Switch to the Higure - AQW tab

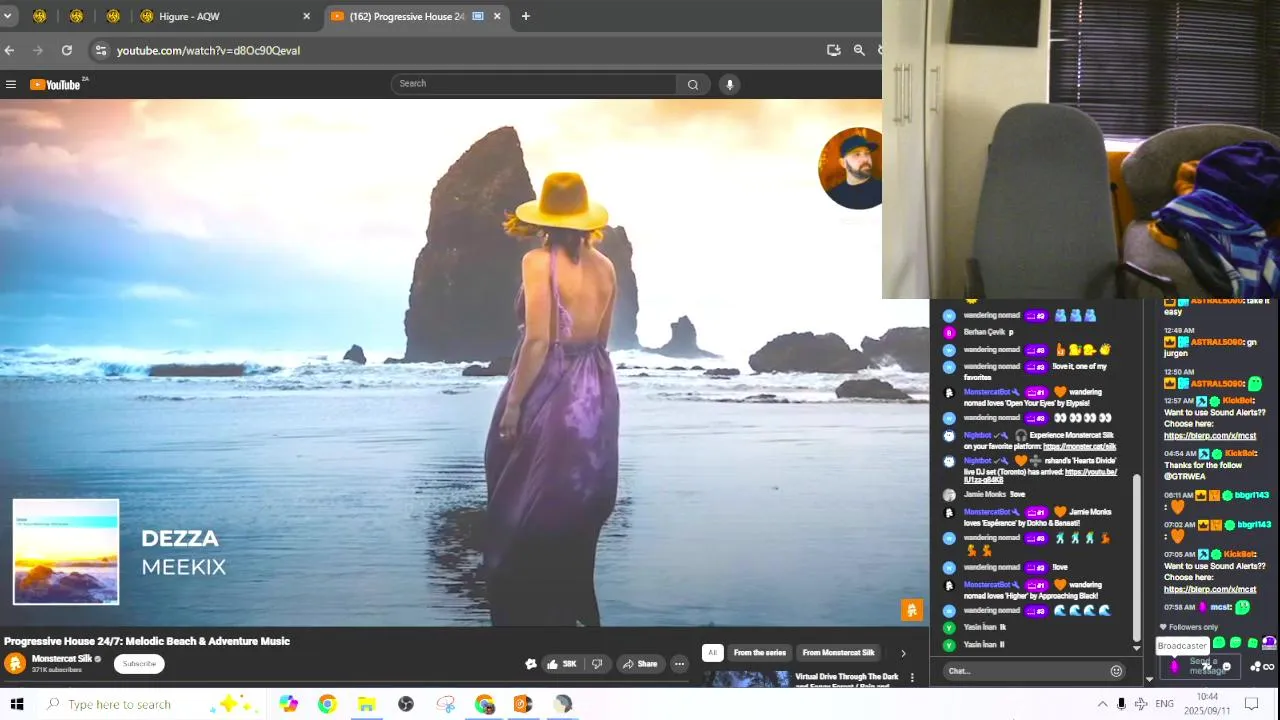tap(225, 16)
